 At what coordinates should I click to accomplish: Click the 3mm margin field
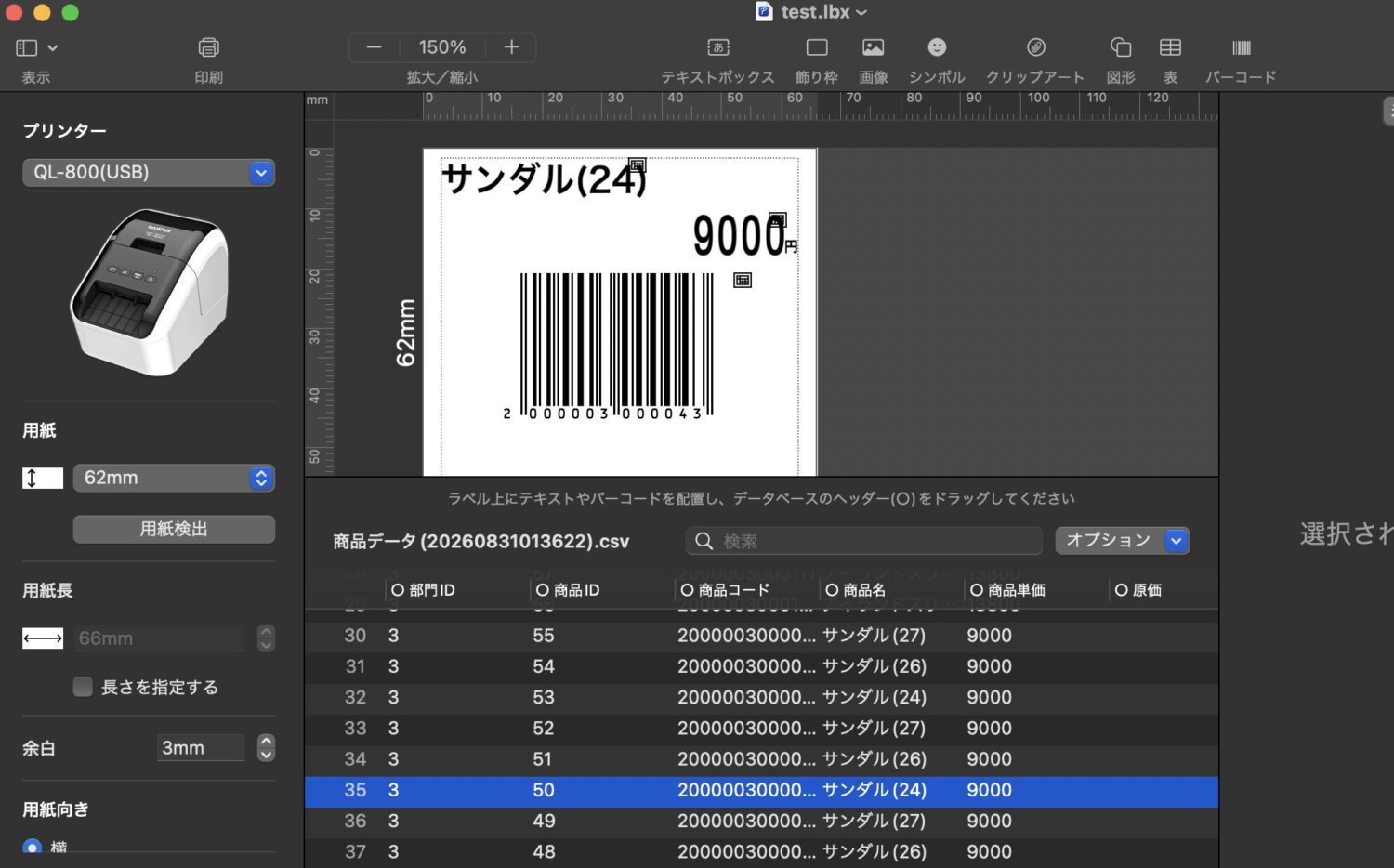pyautogui.click(x=200, y=748)
